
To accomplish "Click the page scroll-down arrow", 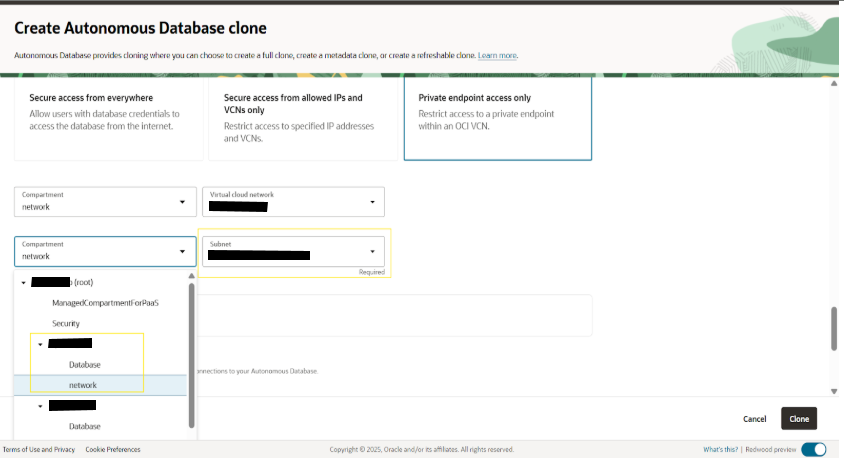I will point(834,392).
